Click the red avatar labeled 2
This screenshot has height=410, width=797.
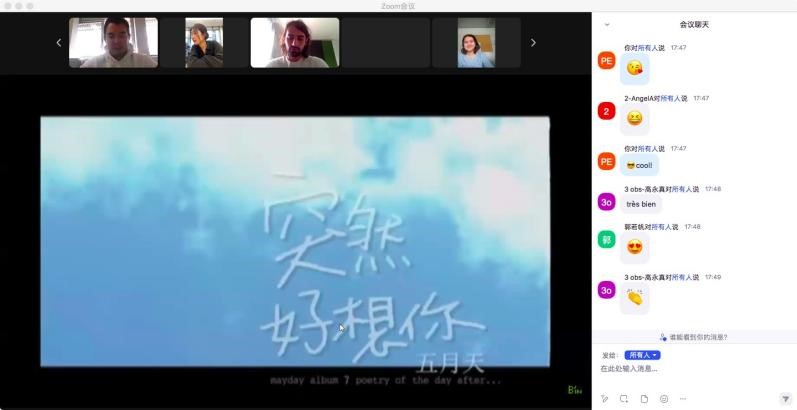point(606,111)
